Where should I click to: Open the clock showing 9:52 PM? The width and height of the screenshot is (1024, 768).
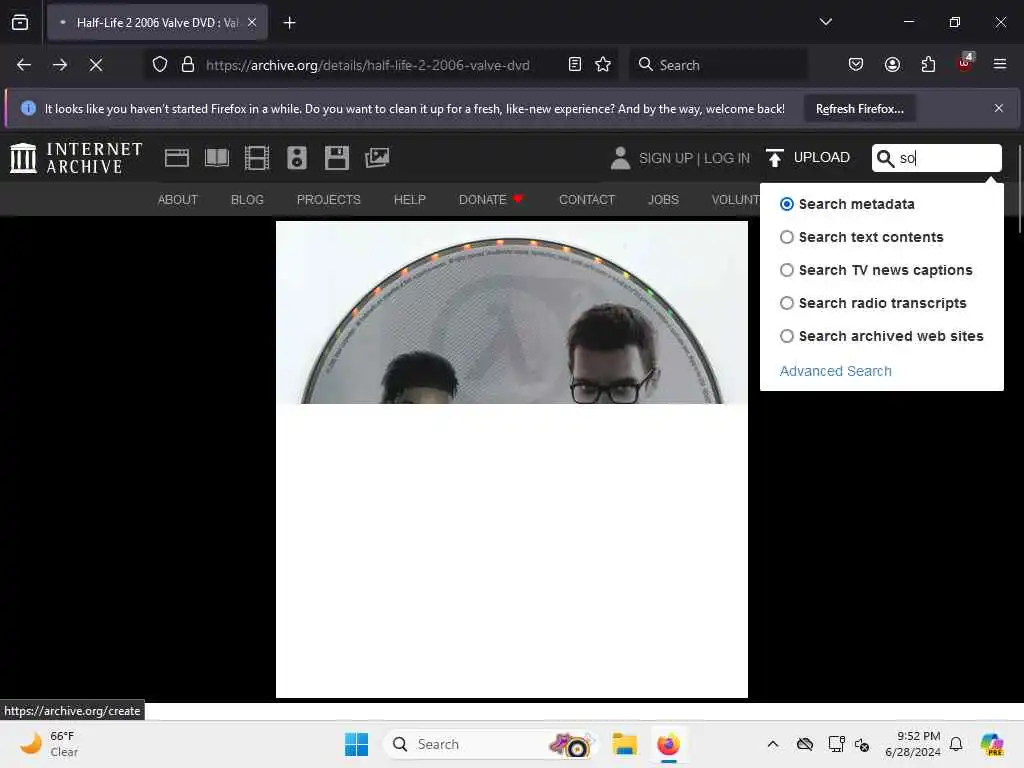pyautogui.click(x=912, y=744)
